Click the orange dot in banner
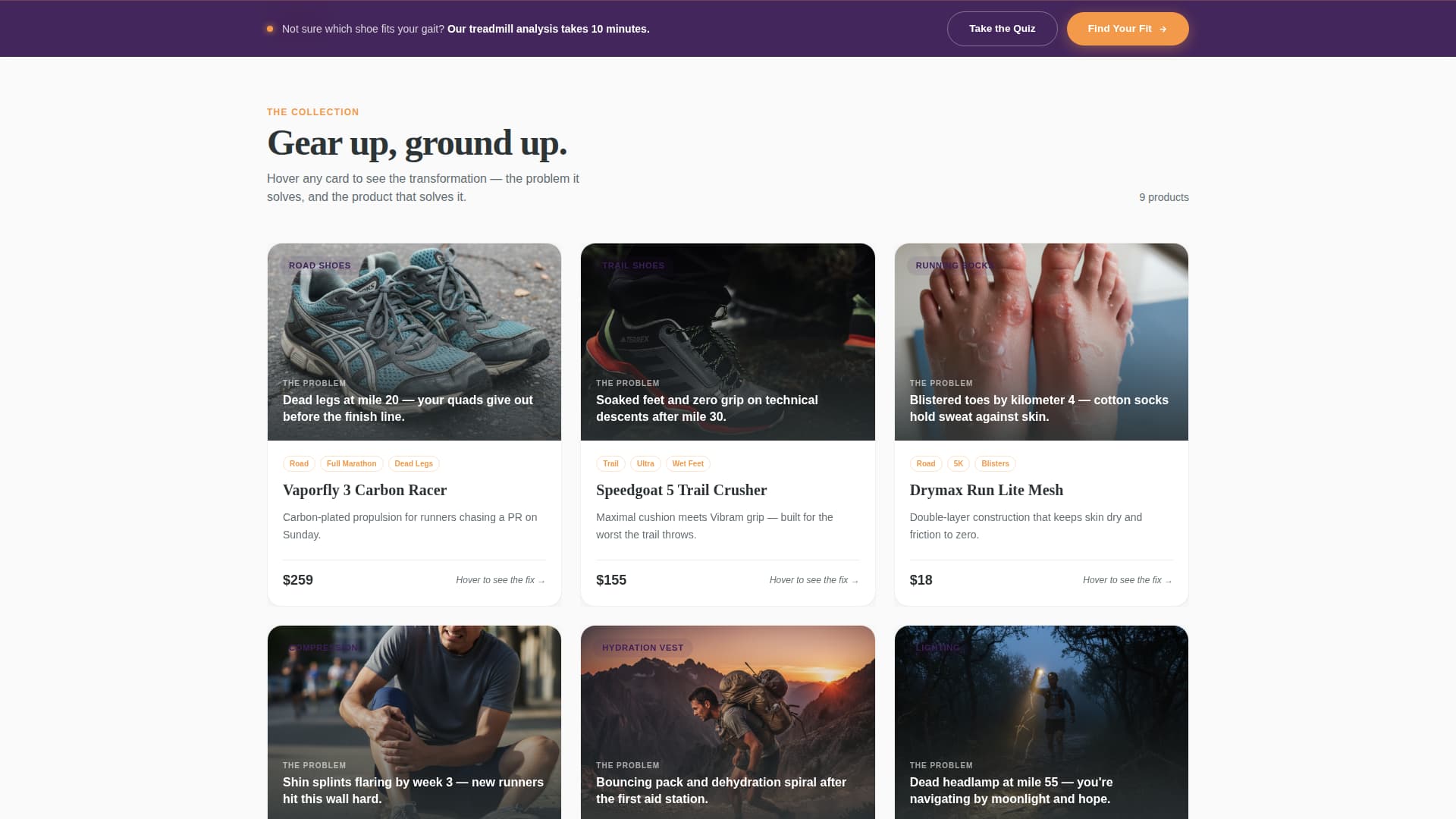1456x819 pixels. [270, 29]
